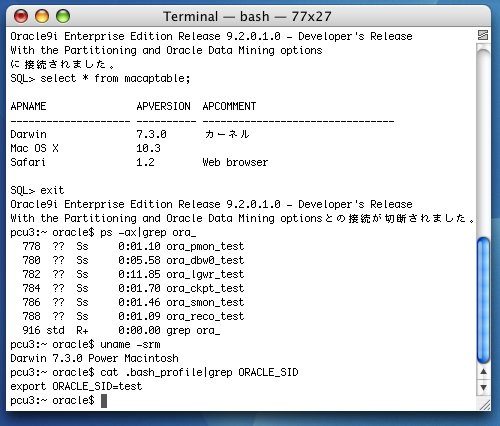Click the red close window button
The height and width of the screenshot is (426, 500).
pyautogui.click(x=21, y=16)
